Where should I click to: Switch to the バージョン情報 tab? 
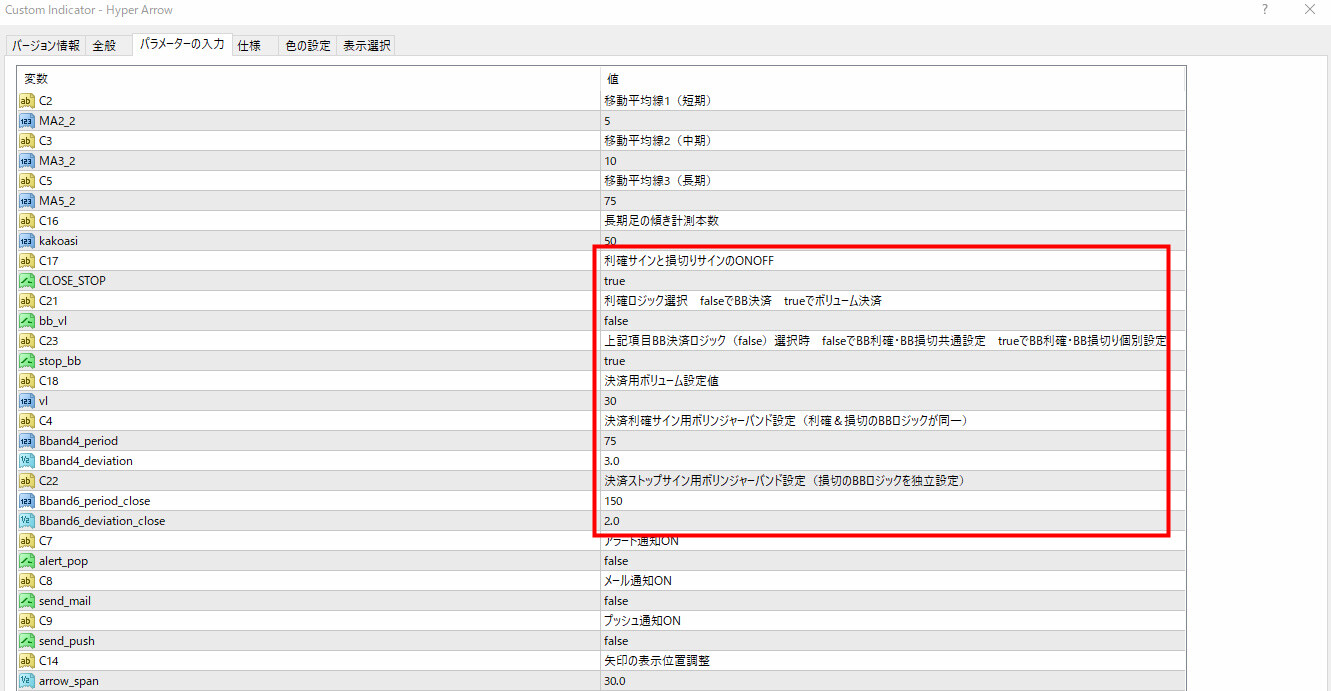click(46, 46)
